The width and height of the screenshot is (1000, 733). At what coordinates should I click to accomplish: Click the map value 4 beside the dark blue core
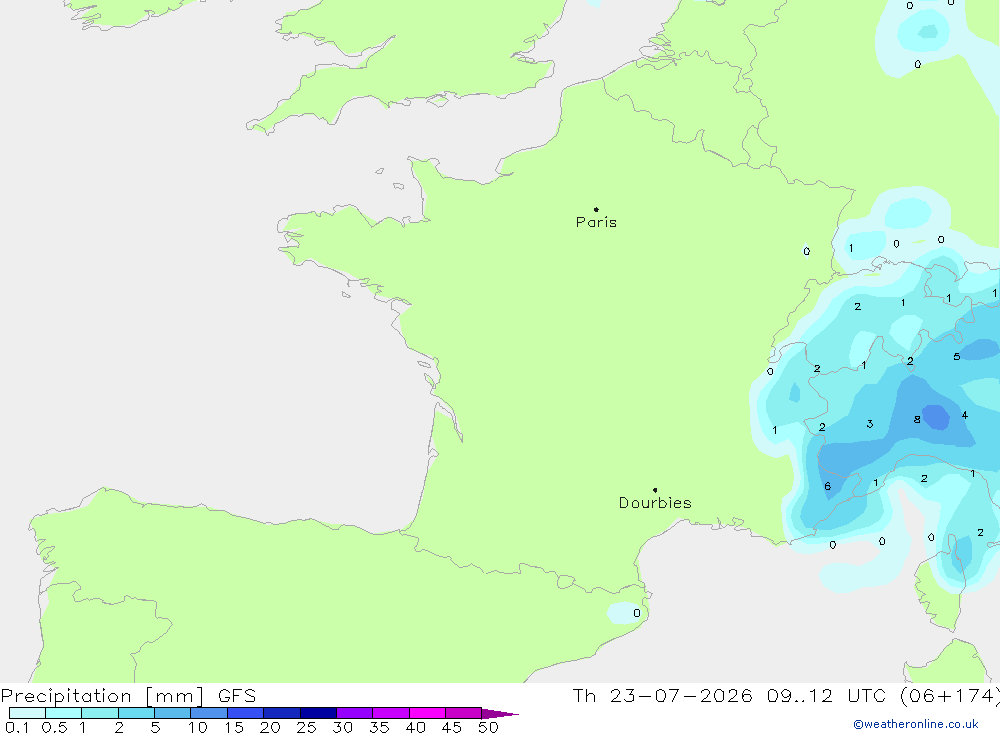(965, 415)
